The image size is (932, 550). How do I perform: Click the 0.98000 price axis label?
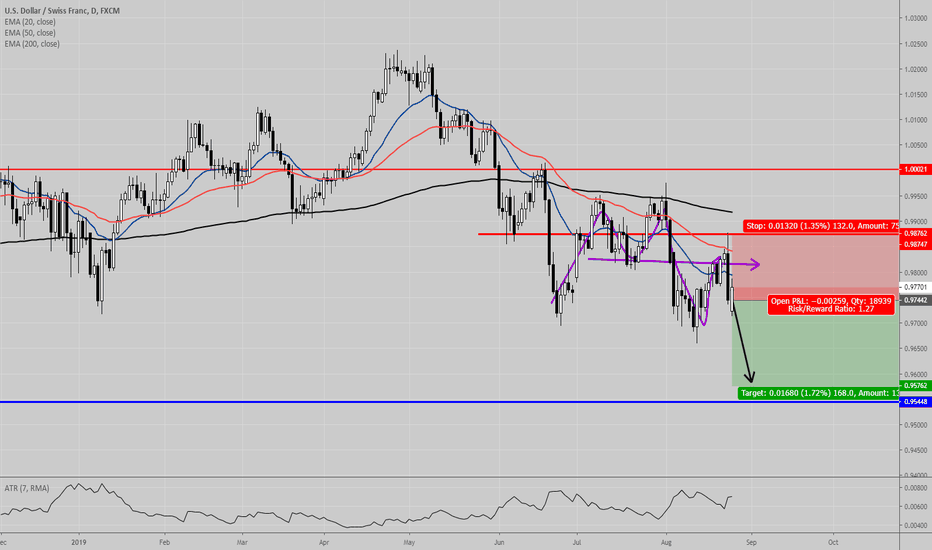[915, 272]
